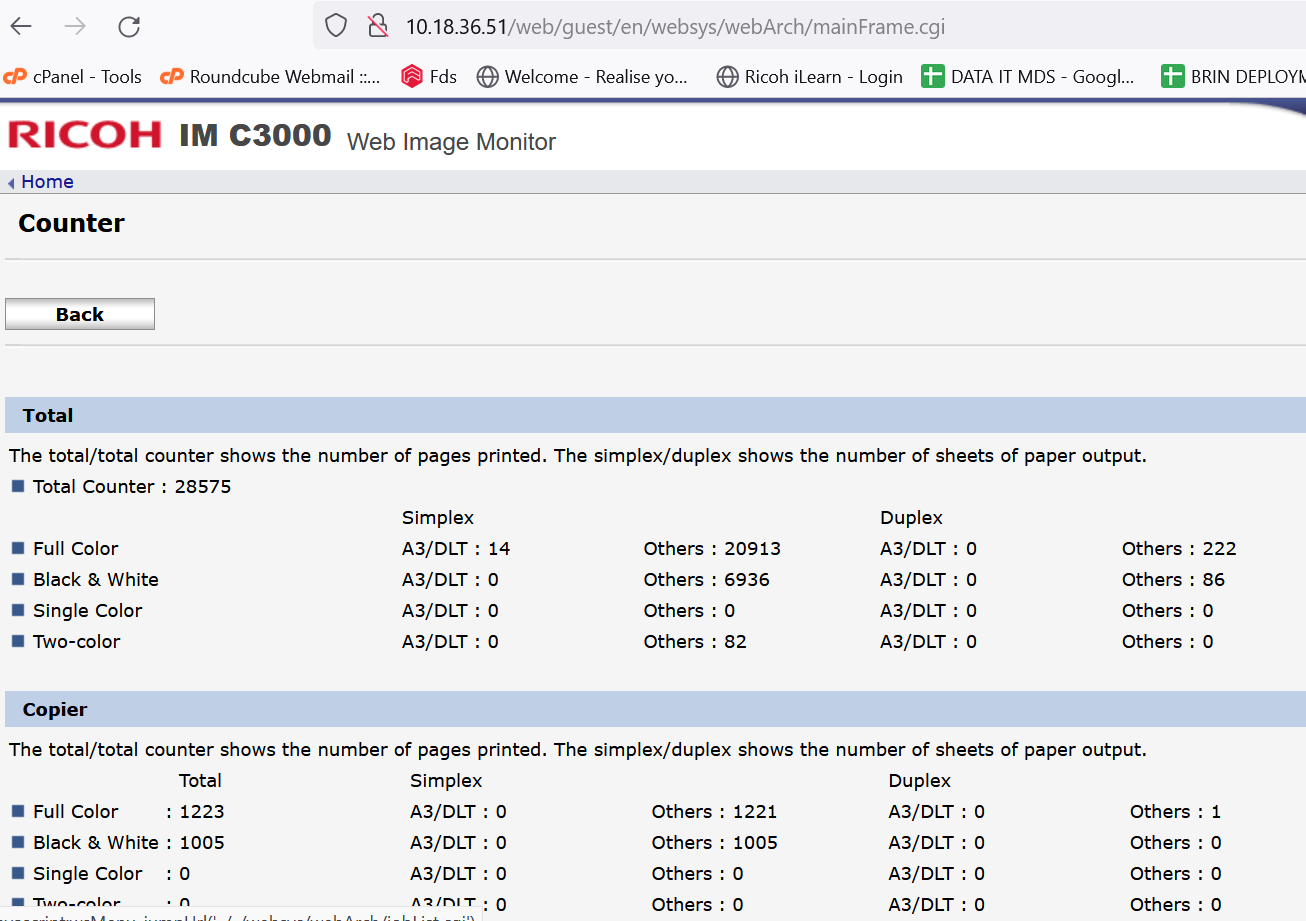
Task: Click Others : 222 duplex value
Action: pos(1179,549)
